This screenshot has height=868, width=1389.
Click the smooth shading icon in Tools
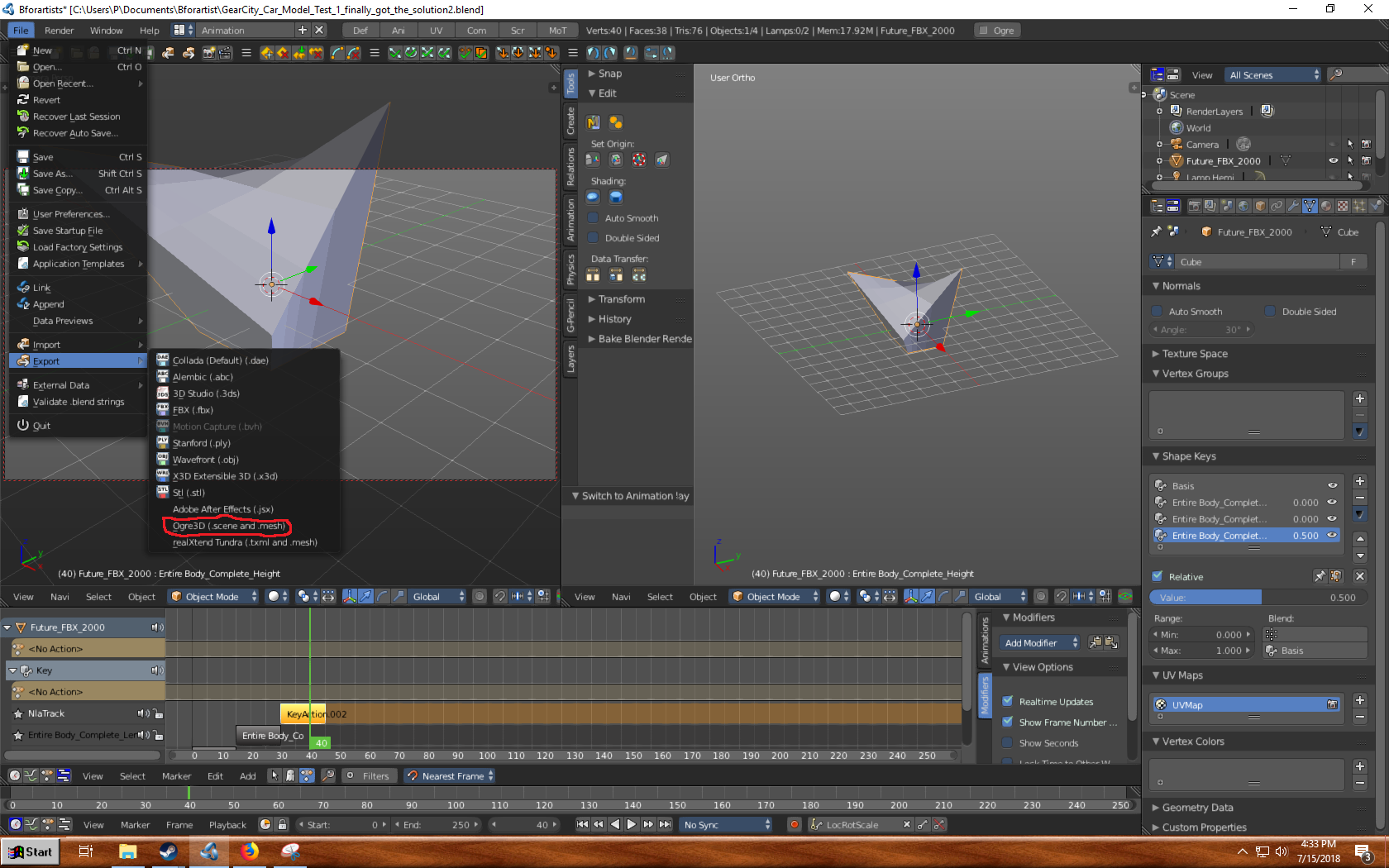[x=593, y=198]
